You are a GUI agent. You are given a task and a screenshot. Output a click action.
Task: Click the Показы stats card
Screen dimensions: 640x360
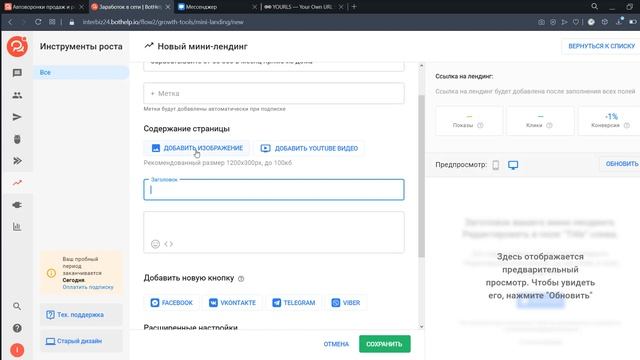point(469,121)
